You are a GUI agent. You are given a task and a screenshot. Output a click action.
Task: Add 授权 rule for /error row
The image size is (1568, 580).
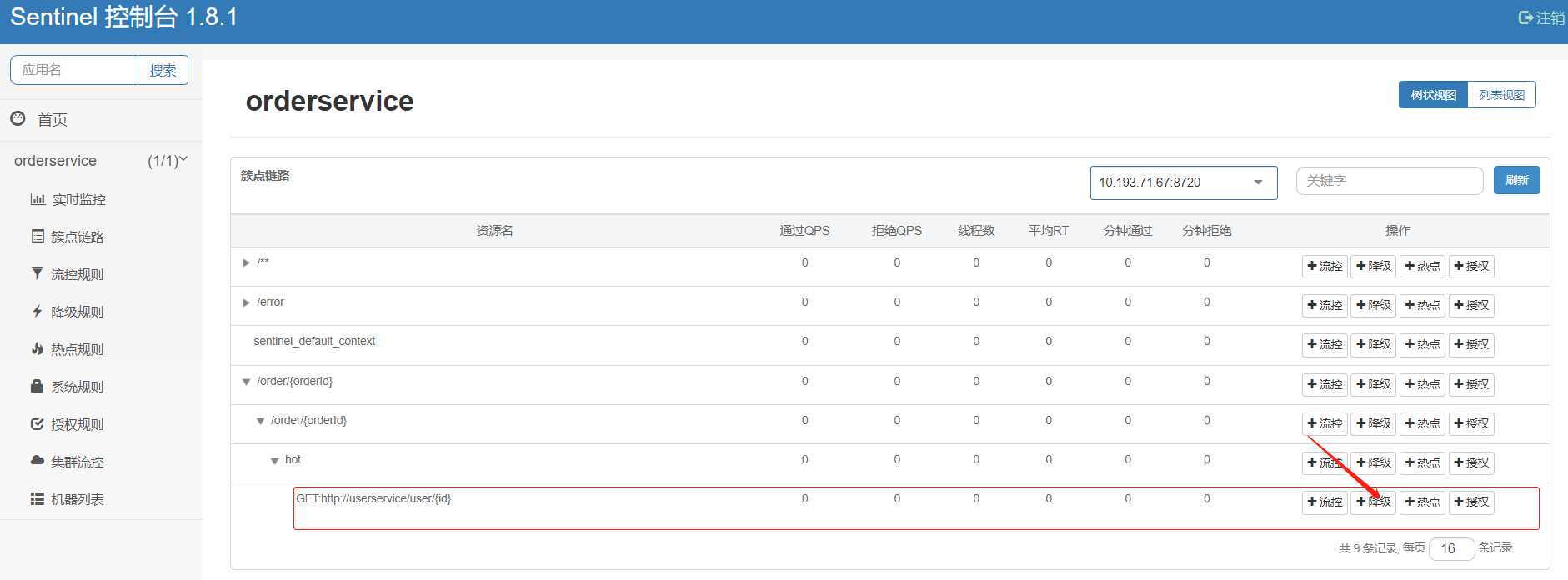click(1471, 305)
